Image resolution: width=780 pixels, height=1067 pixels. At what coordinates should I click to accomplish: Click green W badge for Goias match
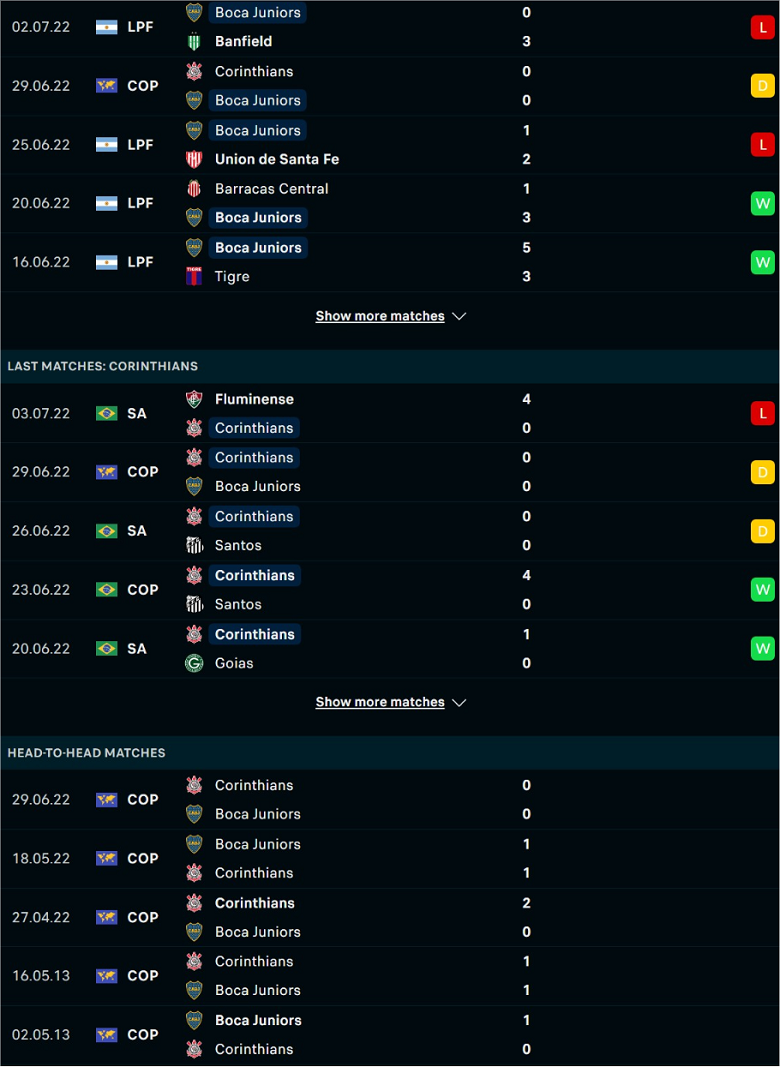763,649
